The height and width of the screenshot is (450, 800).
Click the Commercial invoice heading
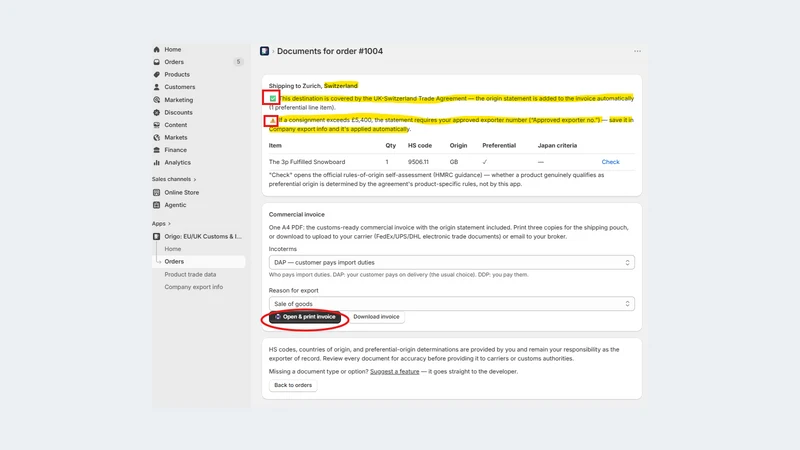[x=296, y=215]
